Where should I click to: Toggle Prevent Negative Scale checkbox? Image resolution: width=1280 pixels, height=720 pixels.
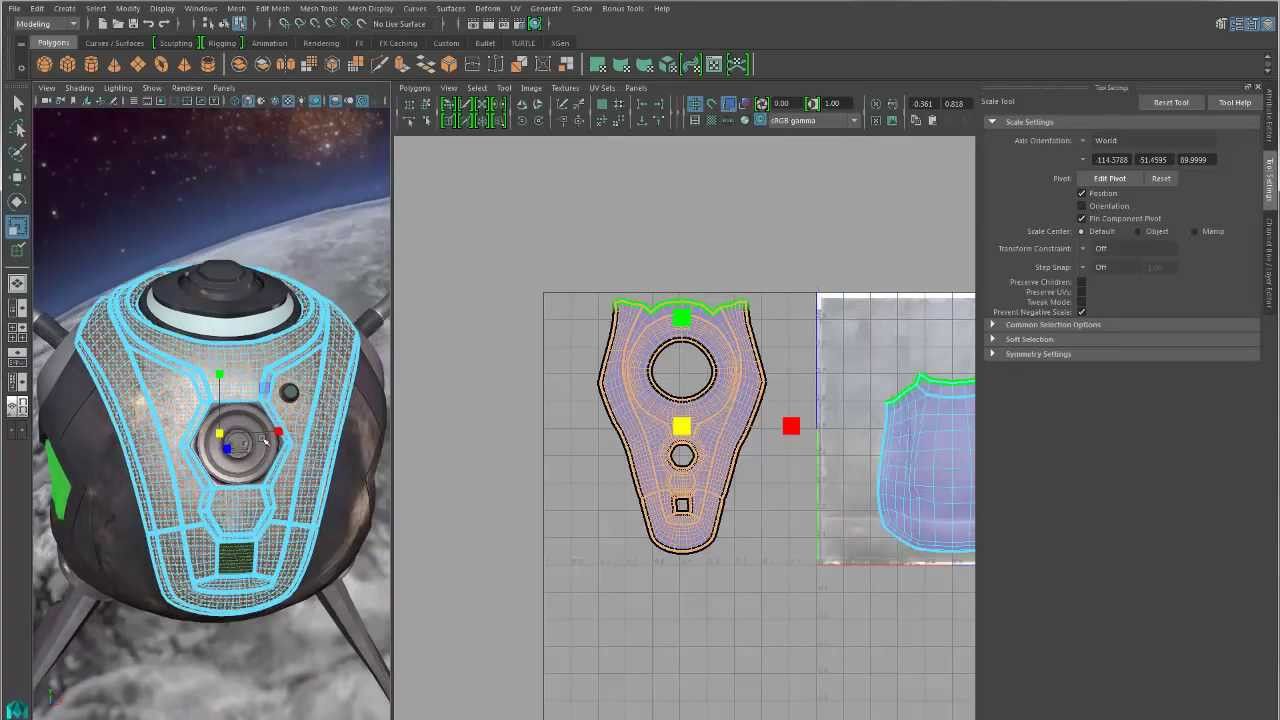1081,312
